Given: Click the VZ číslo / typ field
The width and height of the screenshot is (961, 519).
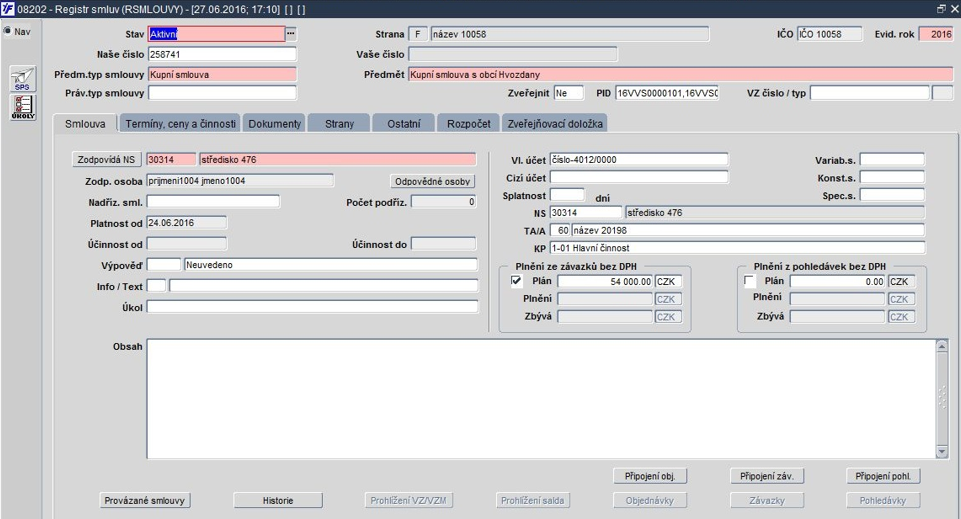Looking at the screenshot, I should click(869, 93).
